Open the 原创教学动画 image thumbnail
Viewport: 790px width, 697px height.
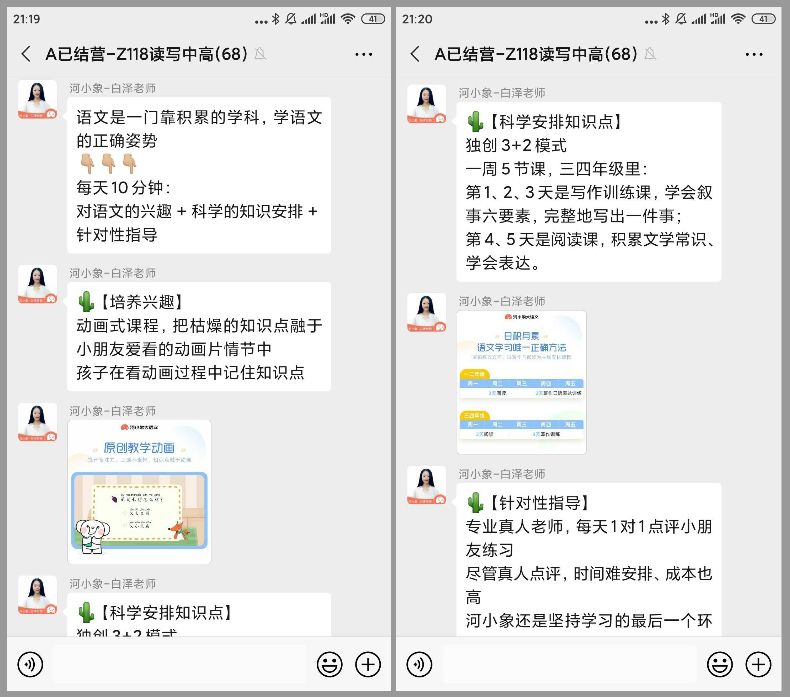[x=140, y=492]
